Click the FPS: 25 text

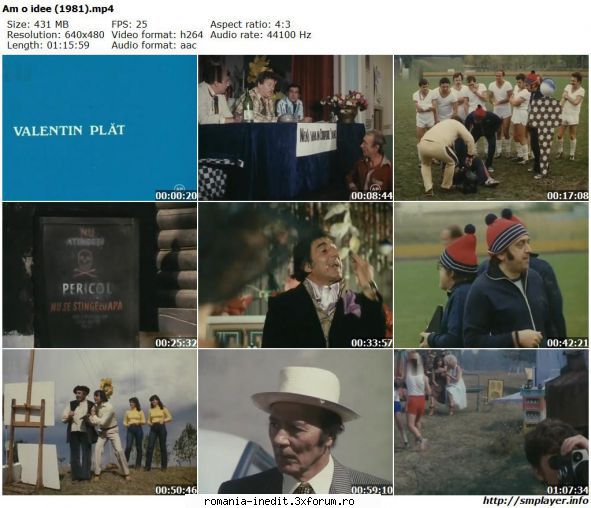click(129, 24)
